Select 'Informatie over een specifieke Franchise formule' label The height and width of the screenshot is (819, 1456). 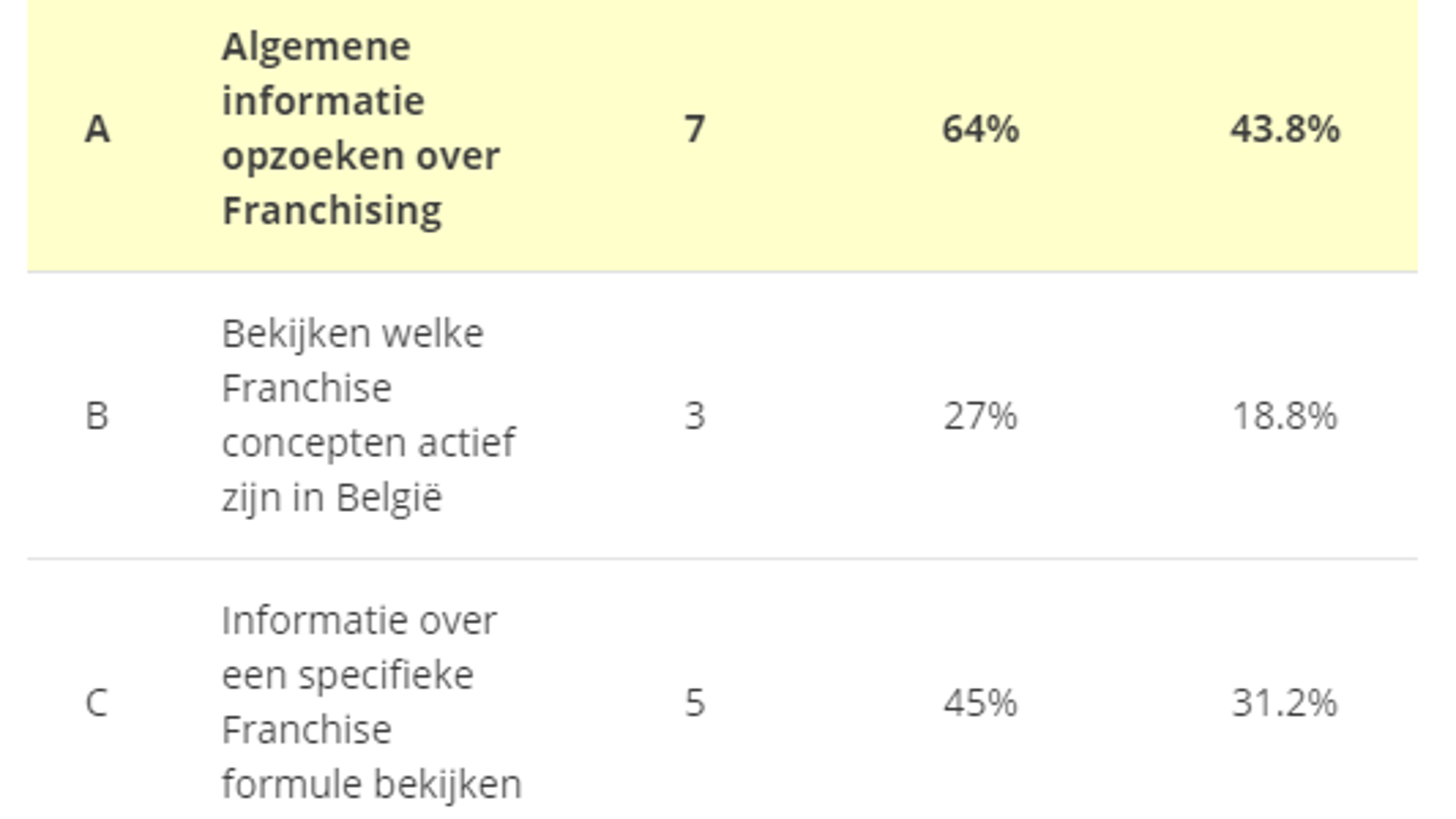tap(371, 702)
